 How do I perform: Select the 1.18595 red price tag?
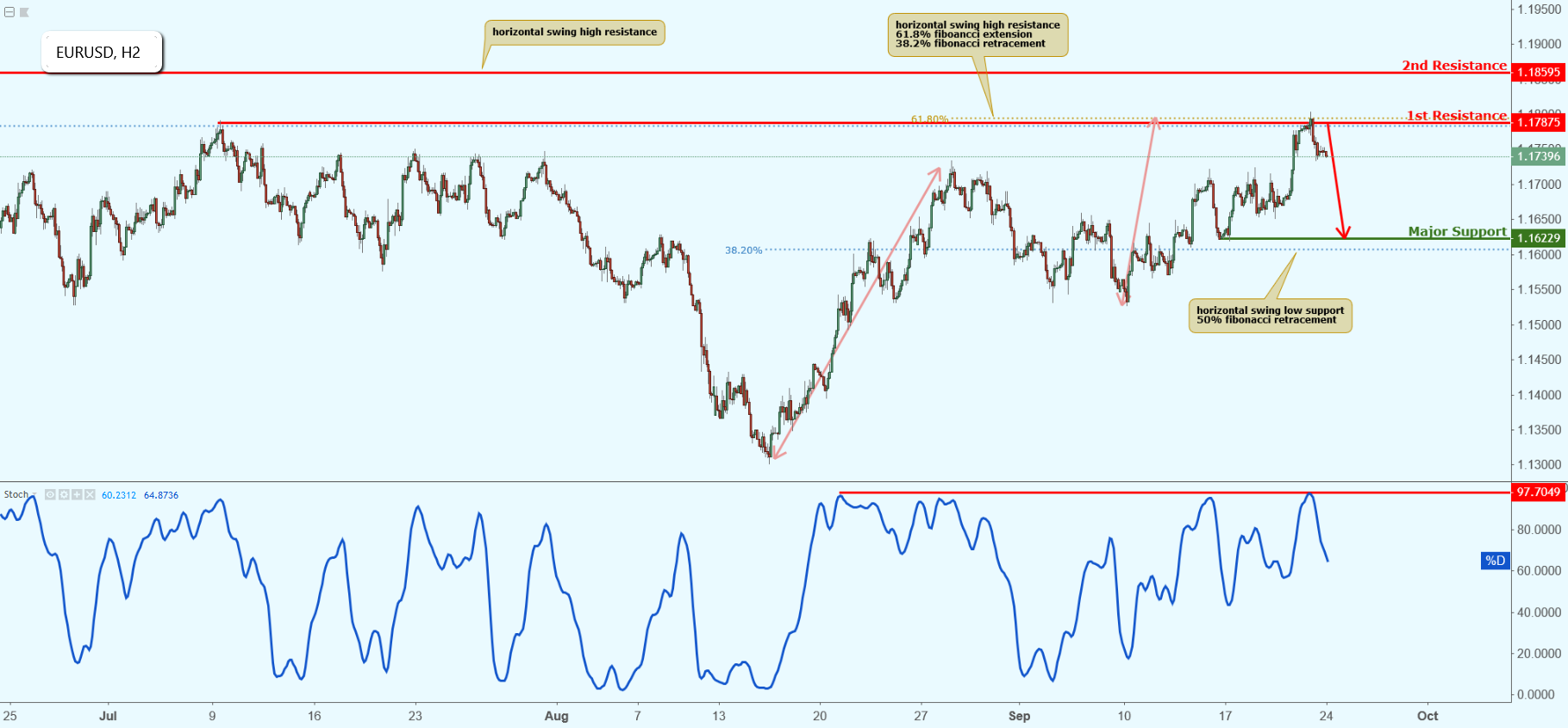[x=1539, y=72]
